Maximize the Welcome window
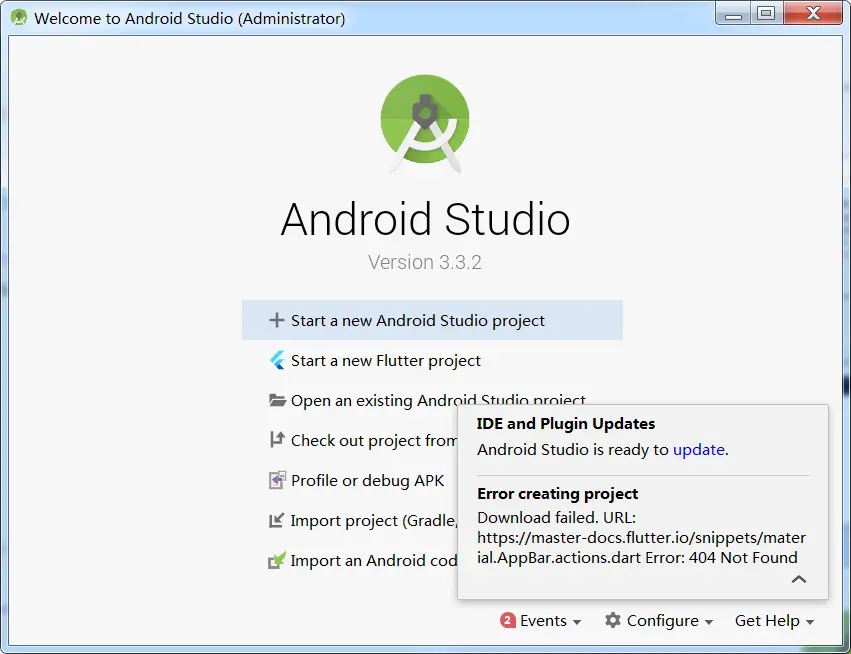The height and width of the screenshot is (654, 851). point(766,14)
